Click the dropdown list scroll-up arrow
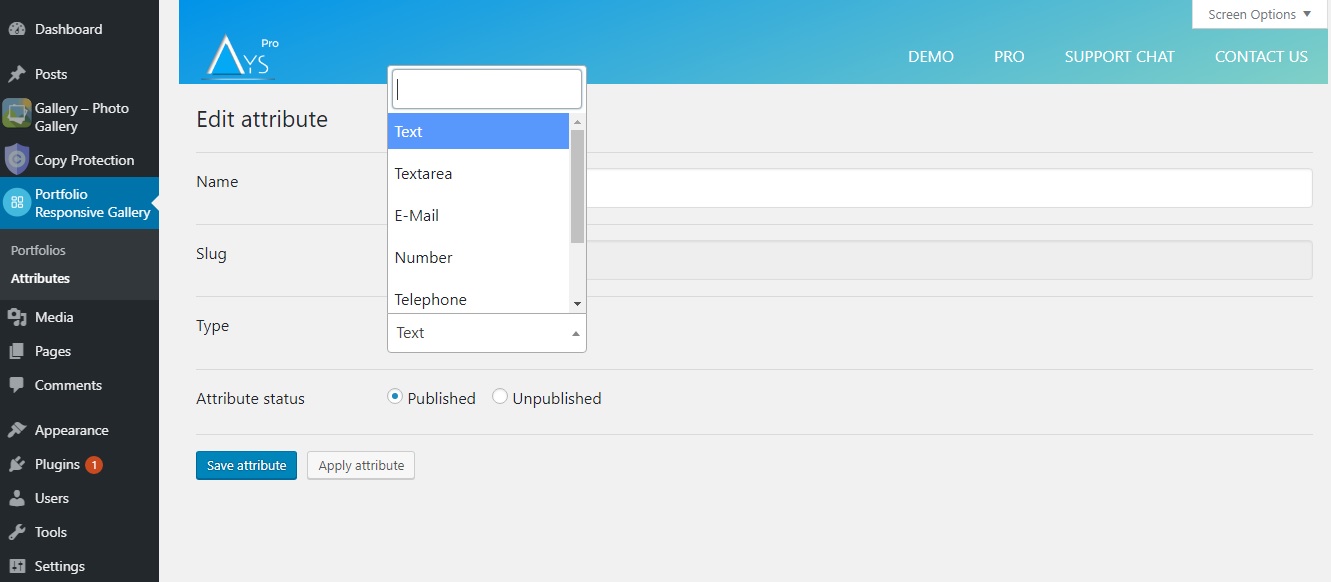Screen dimensions: 1331x582 point(577,121)
